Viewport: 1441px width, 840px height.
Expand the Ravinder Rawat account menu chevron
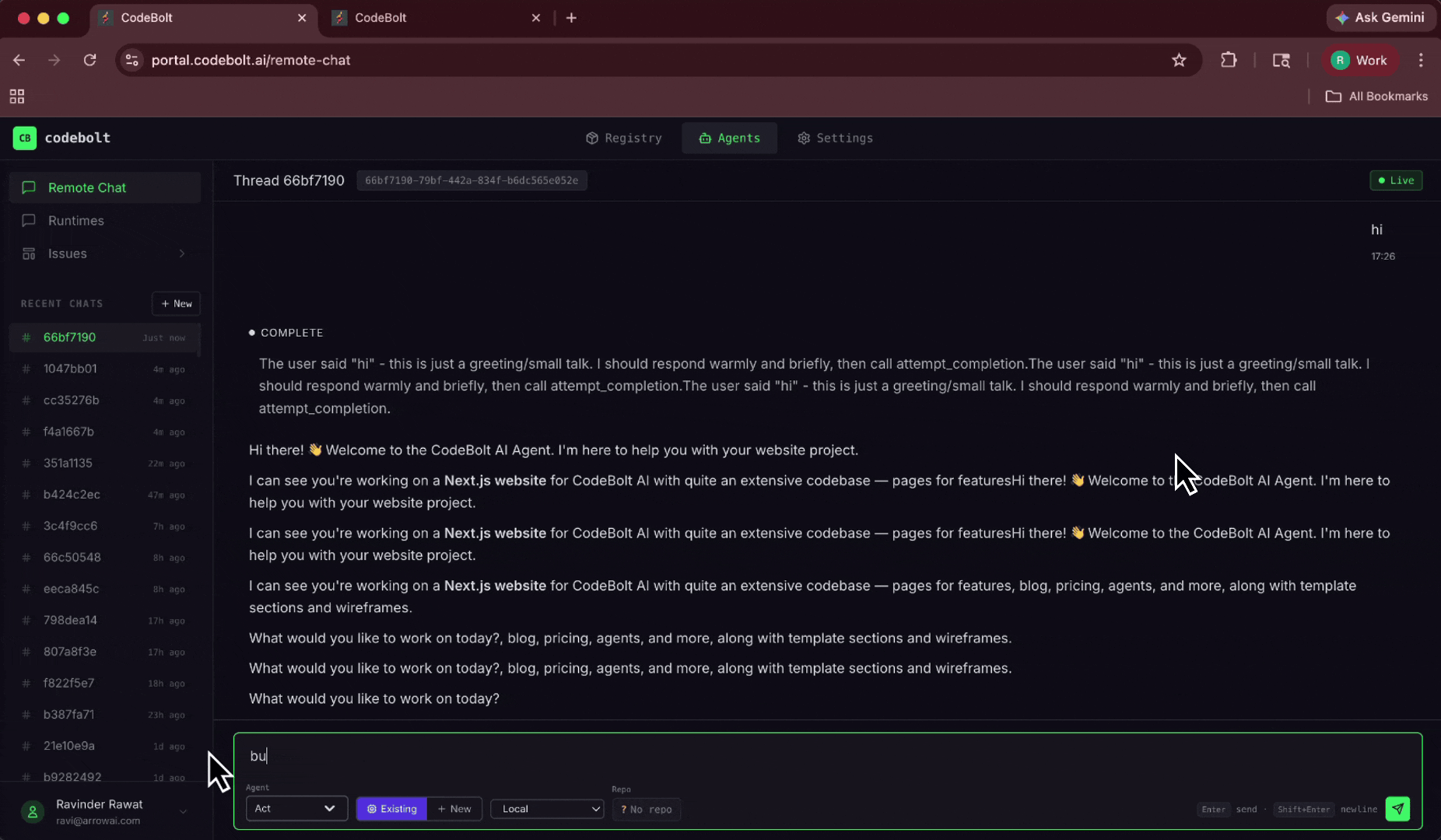(x=183, y=812)
